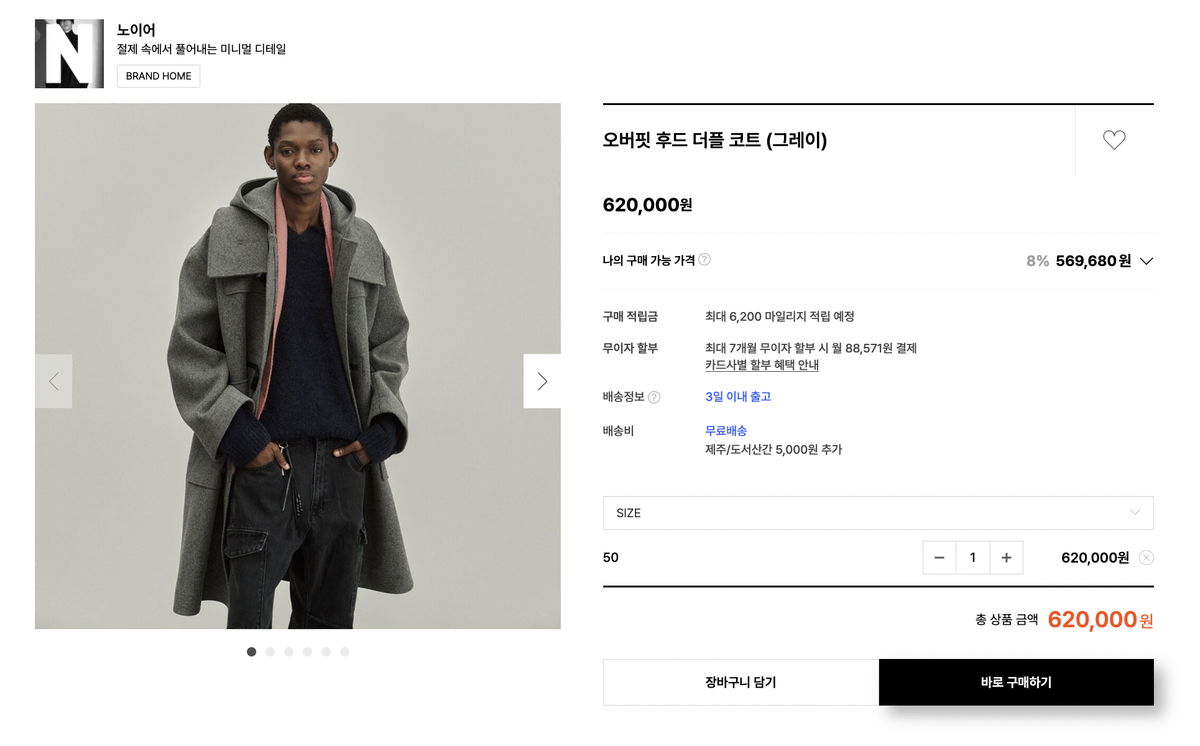Buy now with 바로 구매하기 button
Viewport: 1200px width, 746px height.
pyautogui.click(x=1016, y=682)
